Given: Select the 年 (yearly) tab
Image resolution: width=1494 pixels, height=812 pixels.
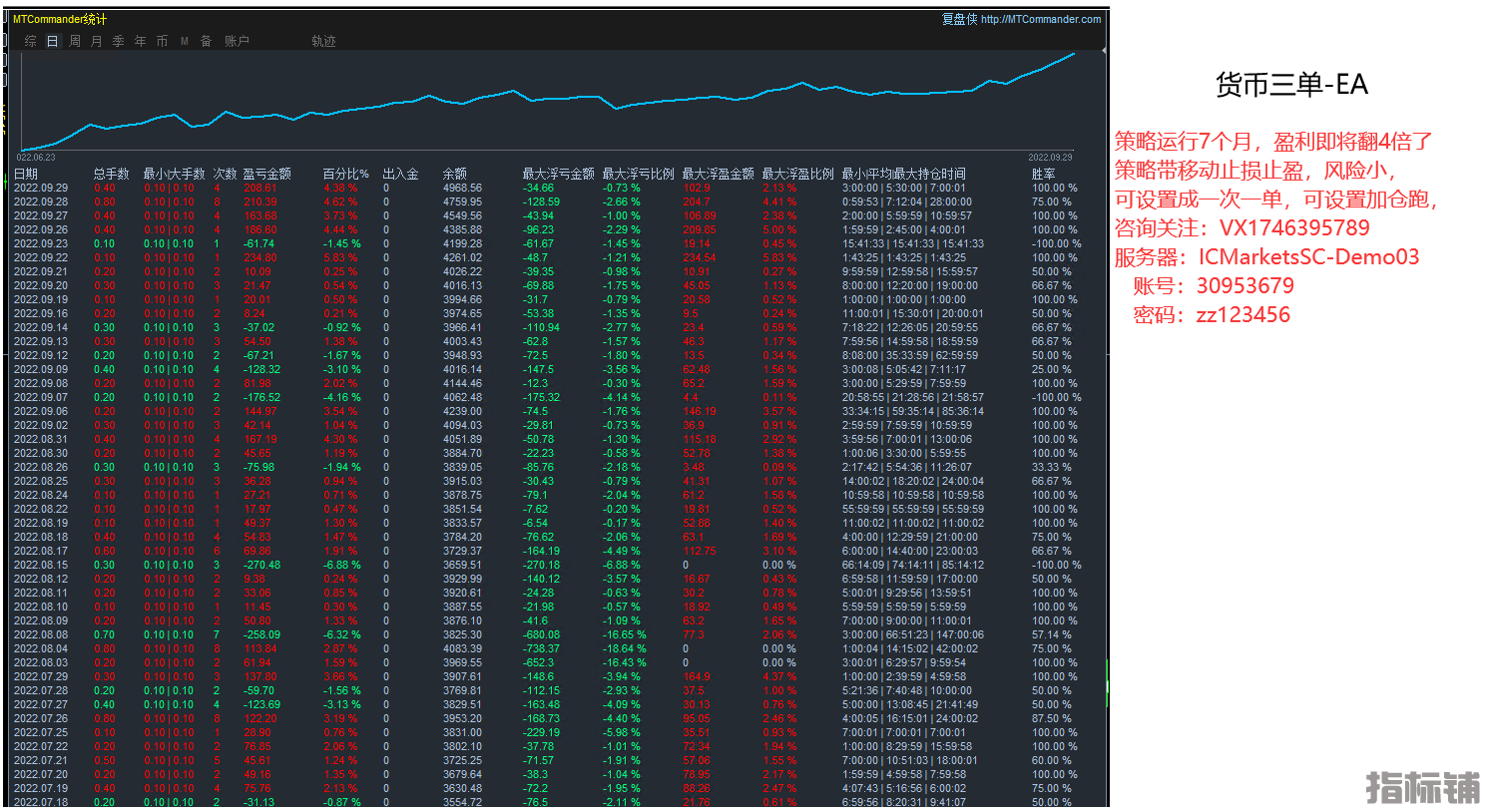Looking at the screenshot, I should [x=141, y=41].
